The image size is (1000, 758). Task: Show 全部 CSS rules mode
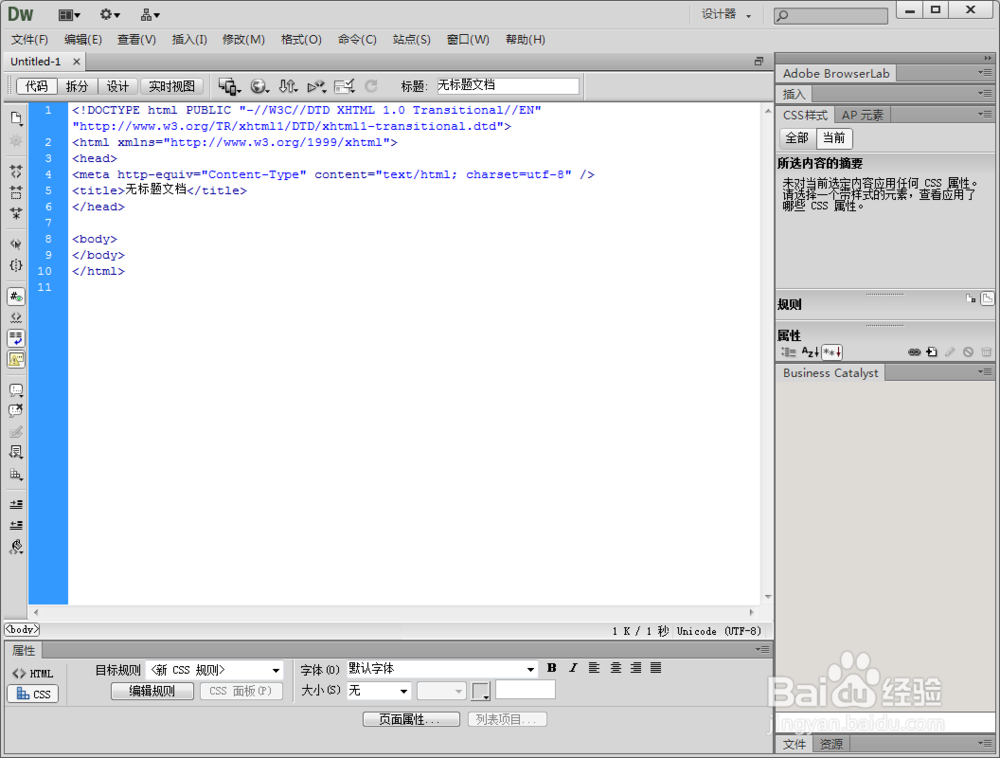coord(797,138)
